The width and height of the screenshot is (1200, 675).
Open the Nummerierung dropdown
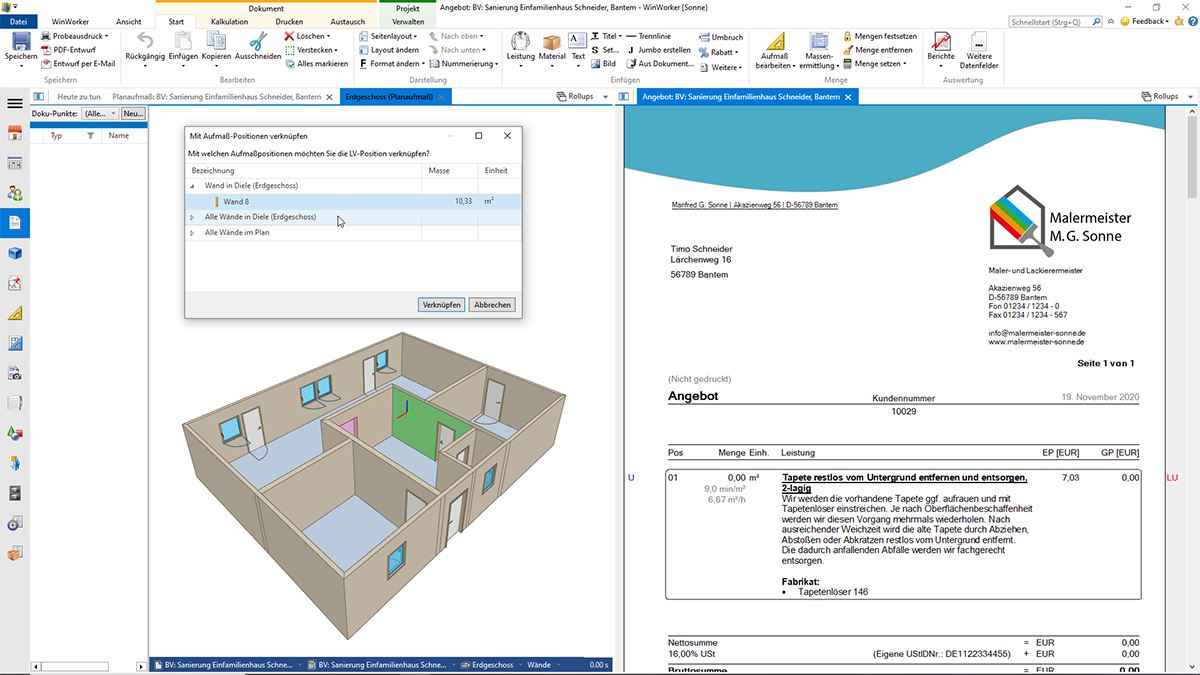point(465,63)
